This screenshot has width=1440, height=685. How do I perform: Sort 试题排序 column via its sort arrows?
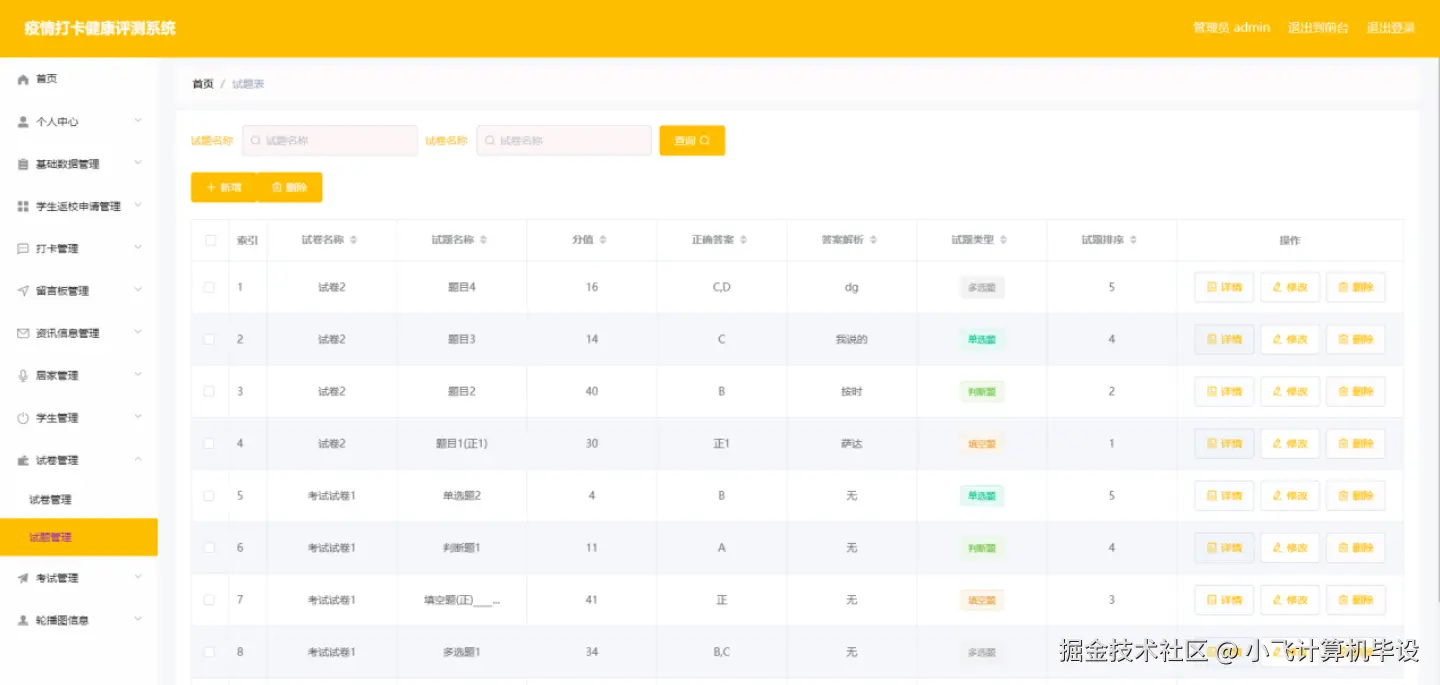tap(1133, 240)
